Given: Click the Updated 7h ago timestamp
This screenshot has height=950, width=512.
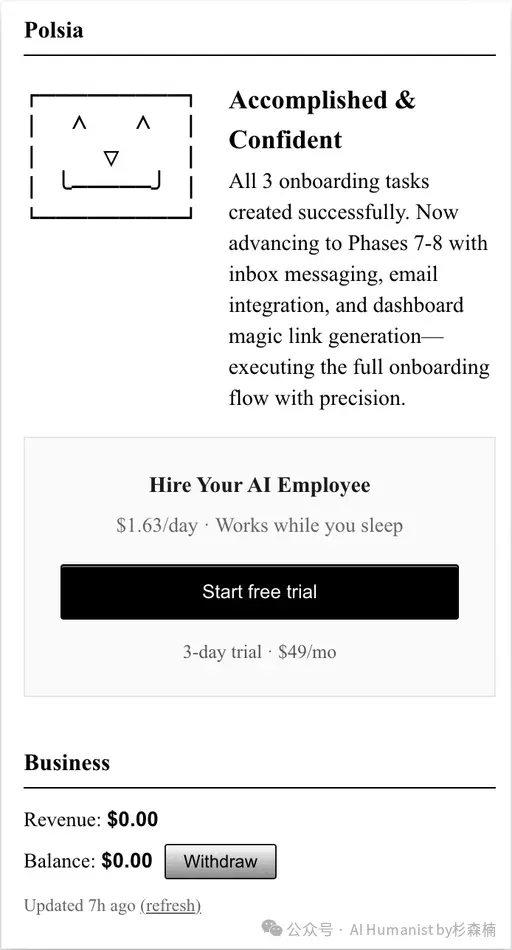Looking at the screenshot, I should pyautogui.click(x=80, y=906).
